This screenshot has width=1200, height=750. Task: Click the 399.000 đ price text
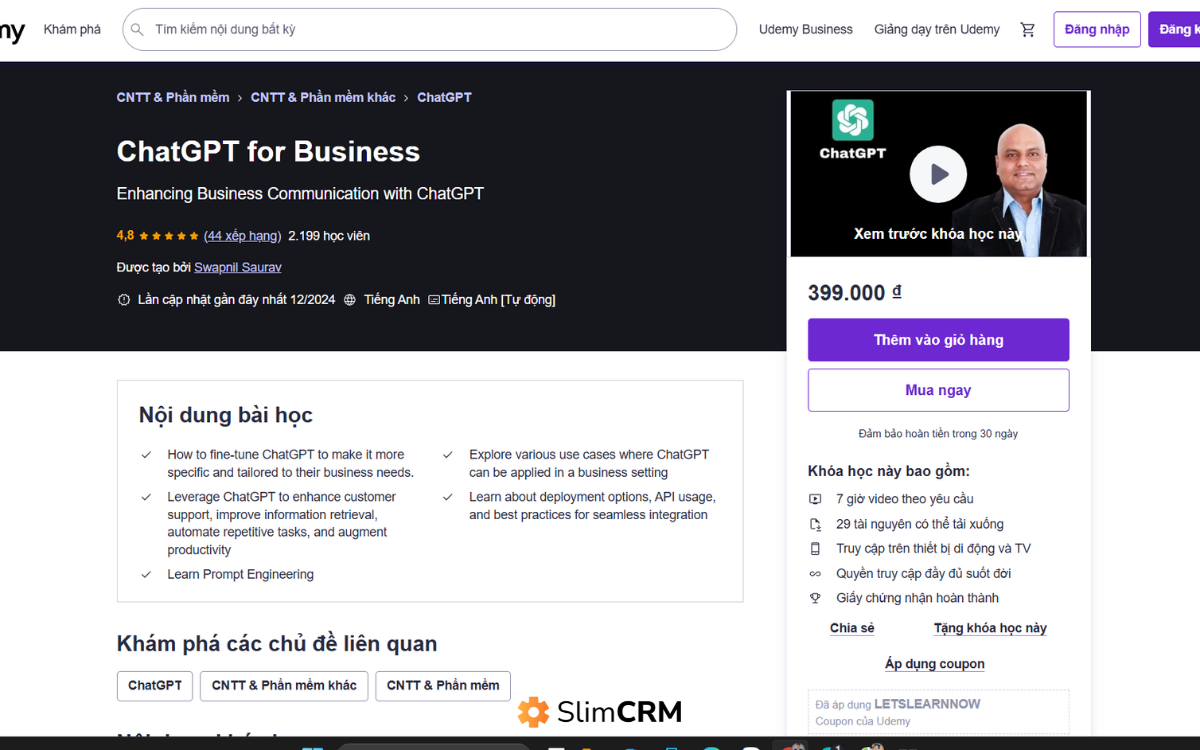(855, 293)
